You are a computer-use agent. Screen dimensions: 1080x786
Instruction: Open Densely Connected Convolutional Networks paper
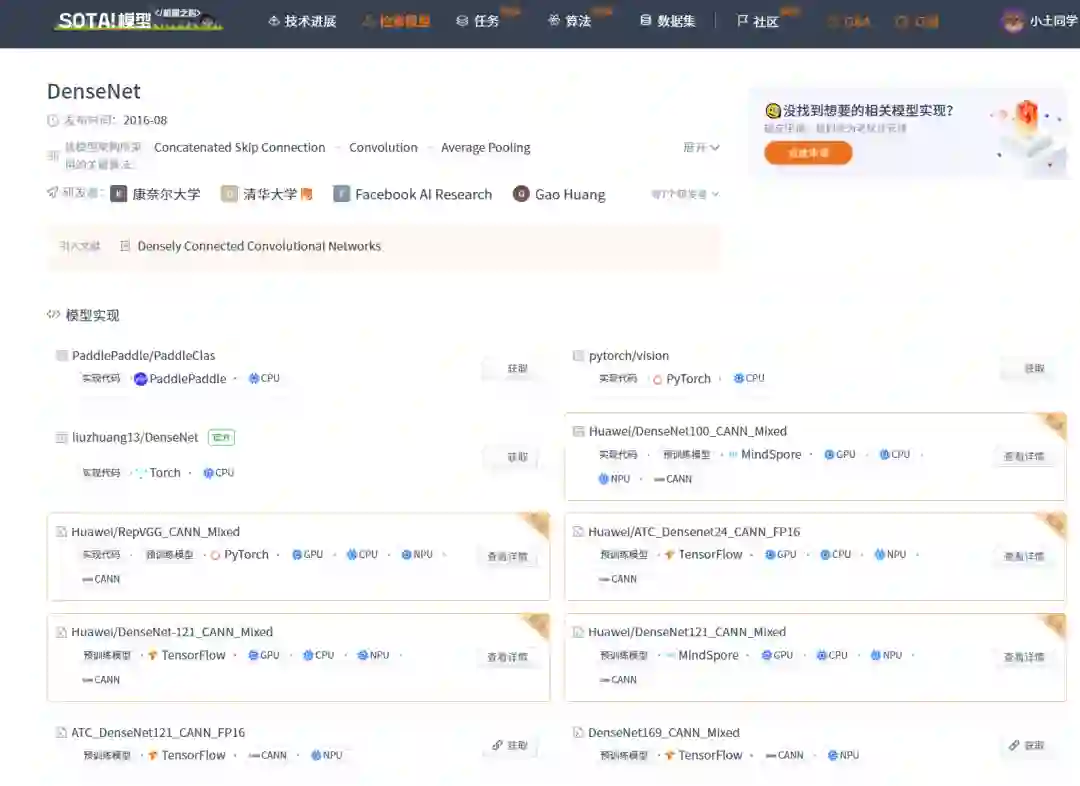(259, 246)
